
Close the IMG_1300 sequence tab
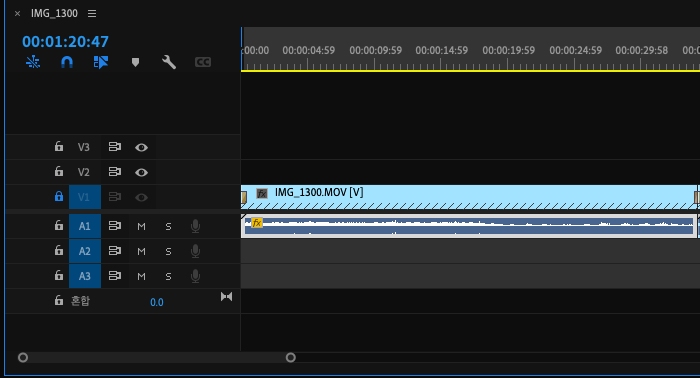(17, 13)
